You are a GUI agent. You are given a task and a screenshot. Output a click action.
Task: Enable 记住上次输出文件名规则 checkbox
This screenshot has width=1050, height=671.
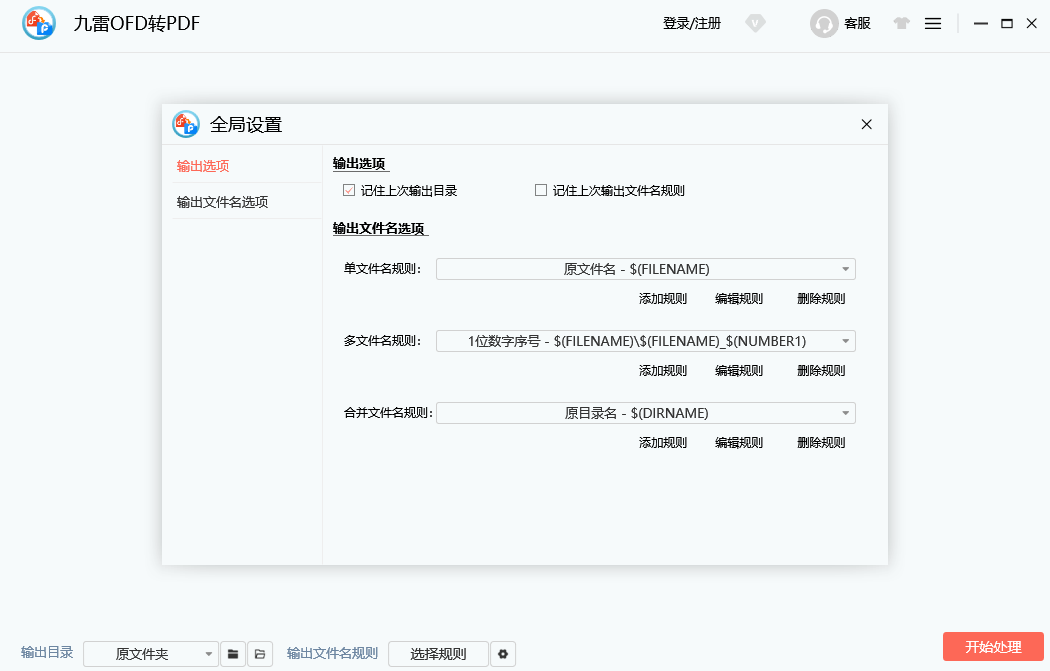[540, 189]
